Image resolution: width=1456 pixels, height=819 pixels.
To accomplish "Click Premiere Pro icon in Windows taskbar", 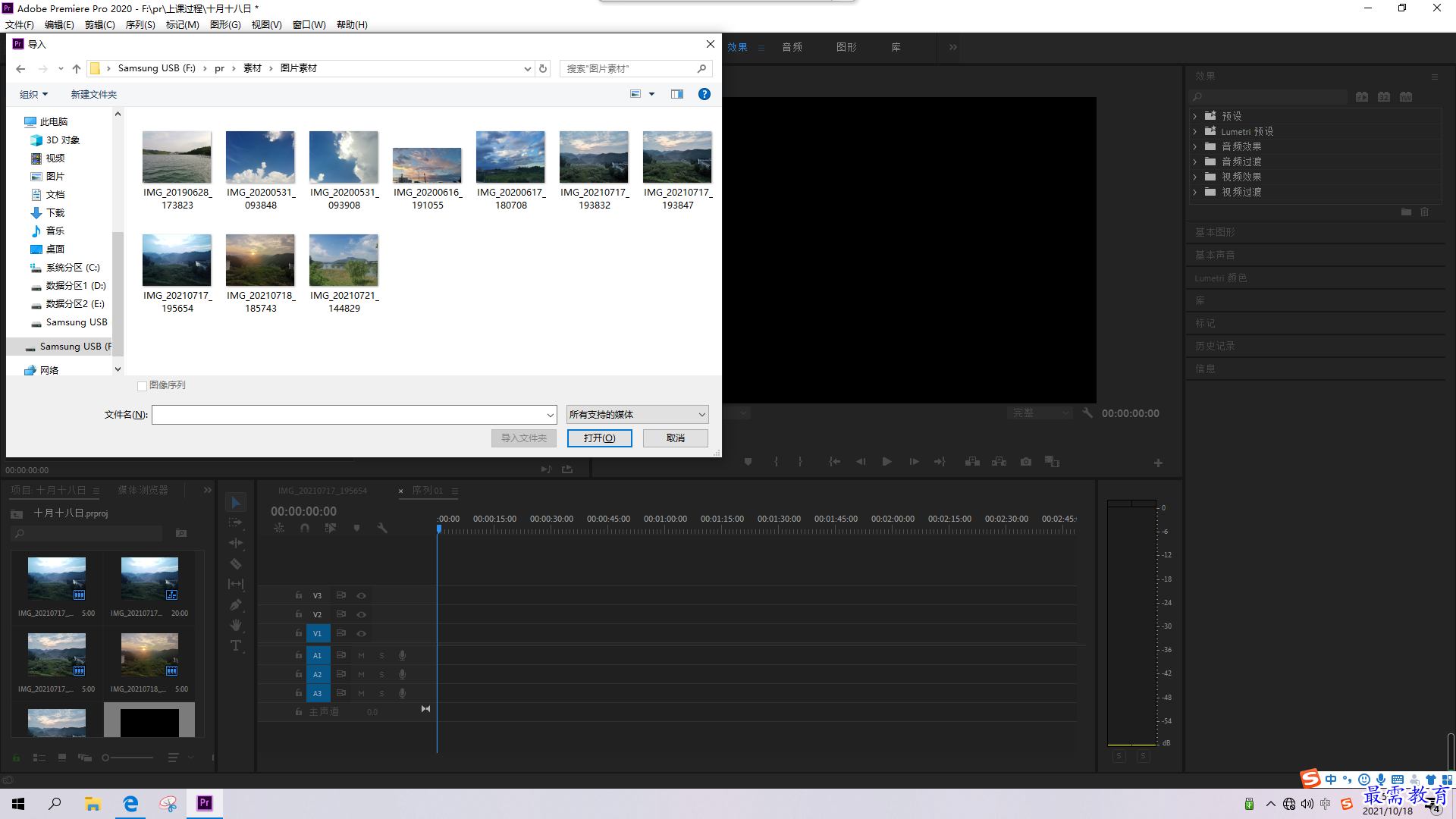I will [205, 803].
